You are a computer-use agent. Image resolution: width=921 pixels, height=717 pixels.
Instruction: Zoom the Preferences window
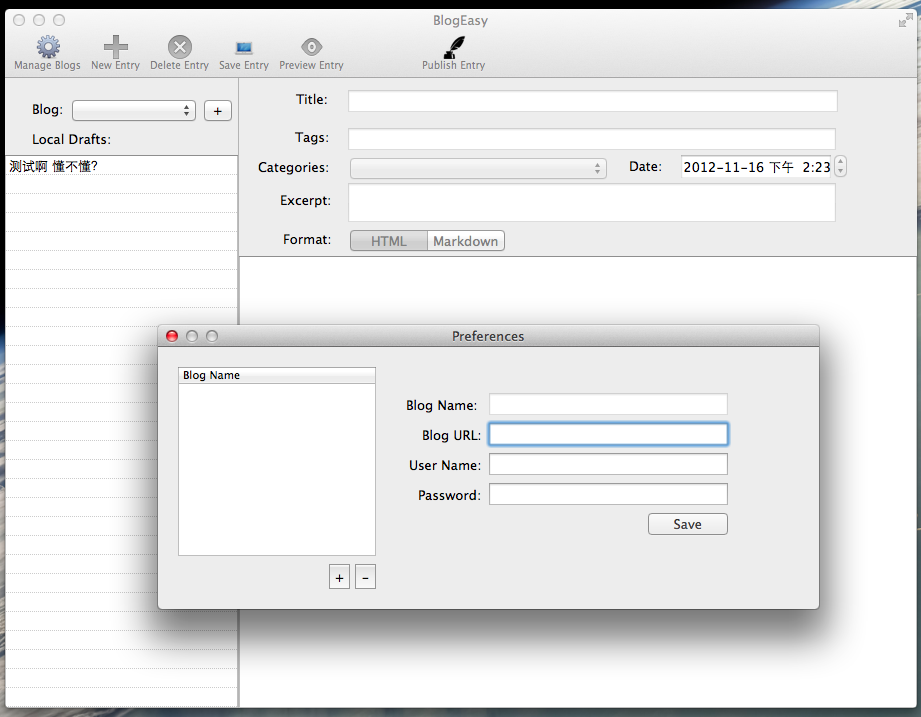tap(212, 336)
